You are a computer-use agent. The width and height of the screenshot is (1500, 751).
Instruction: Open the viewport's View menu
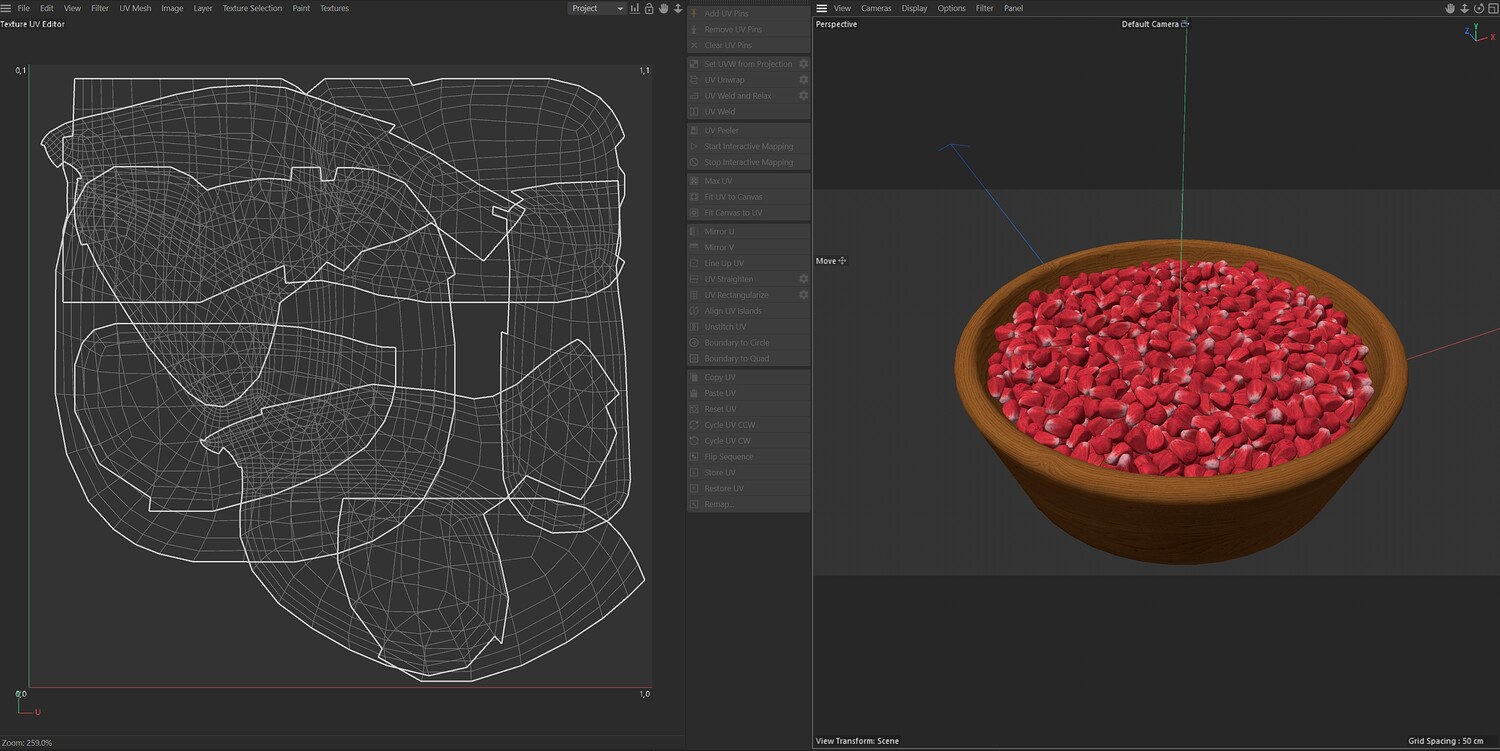(x=842, y=8)
